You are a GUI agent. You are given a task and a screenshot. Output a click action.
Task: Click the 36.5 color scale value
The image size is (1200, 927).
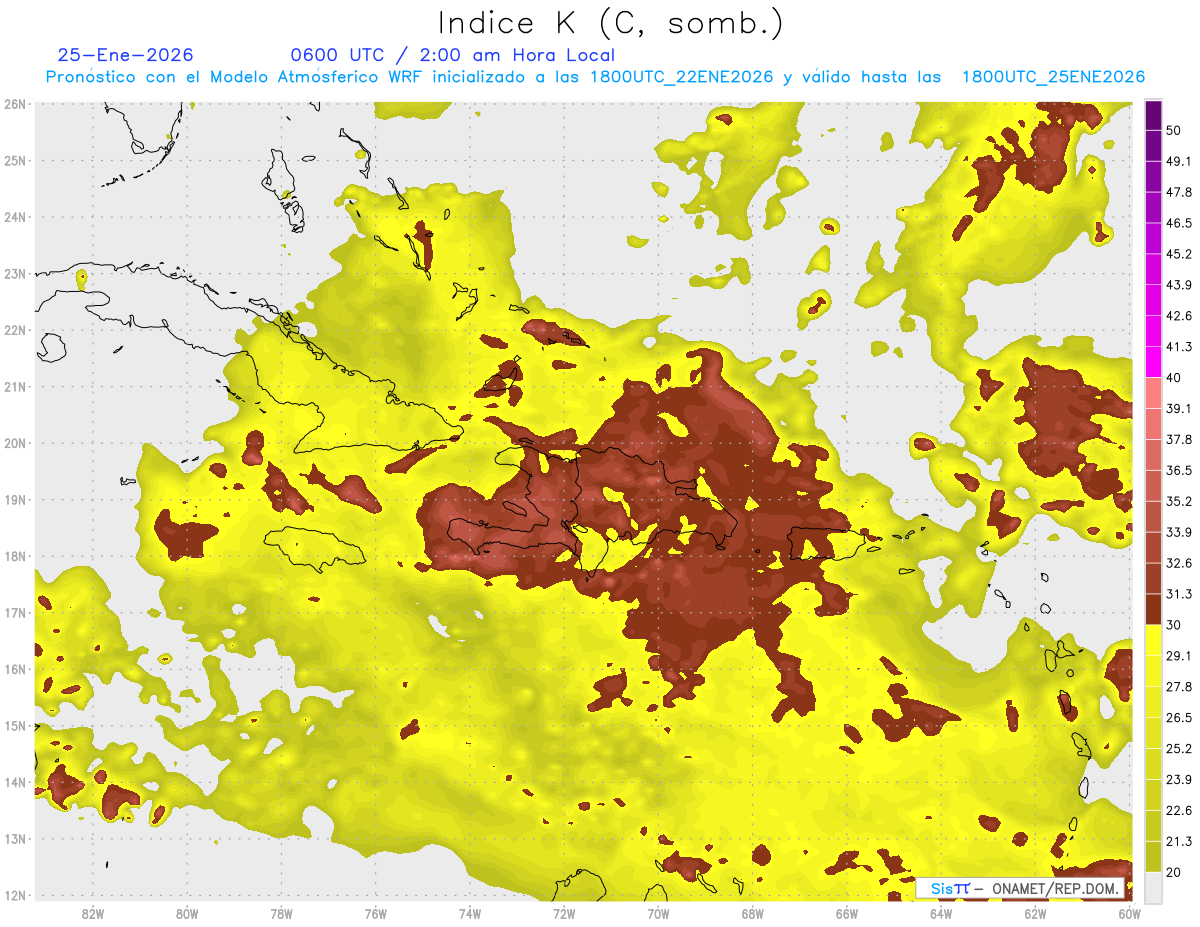tap(1178, 470)
